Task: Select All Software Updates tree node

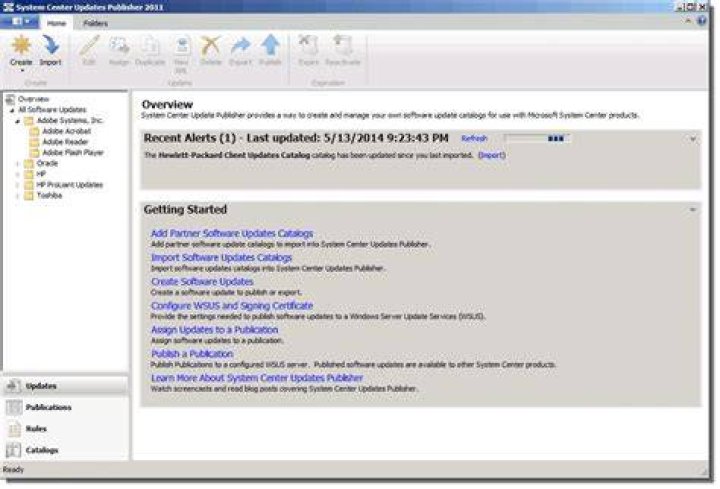Action: [52, 110]
